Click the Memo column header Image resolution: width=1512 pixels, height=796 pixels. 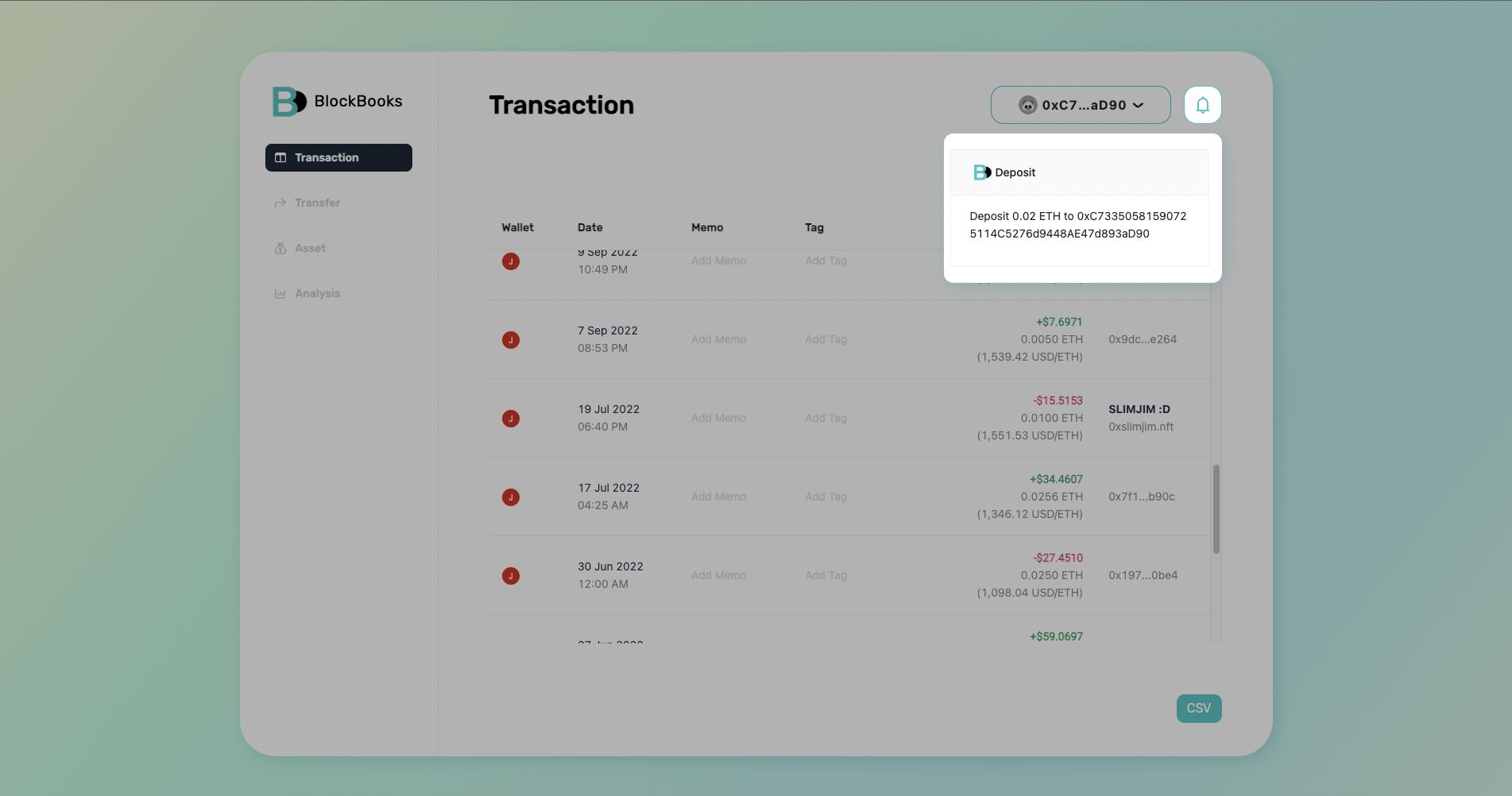(707, 227)
